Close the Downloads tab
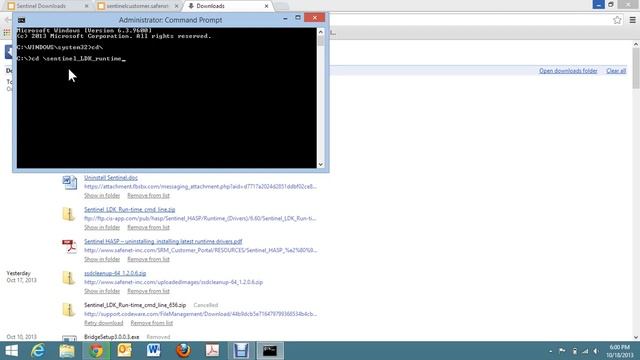This screenshot has height=360, width=640. (x=267, y=6)
